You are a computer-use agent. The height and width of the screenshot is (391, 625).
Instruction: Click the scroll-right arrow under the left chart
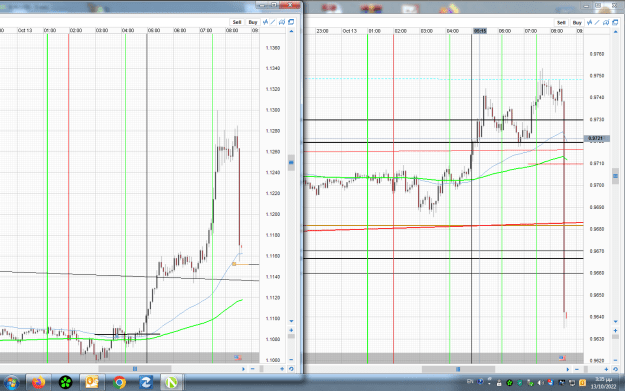click(243, 369)
